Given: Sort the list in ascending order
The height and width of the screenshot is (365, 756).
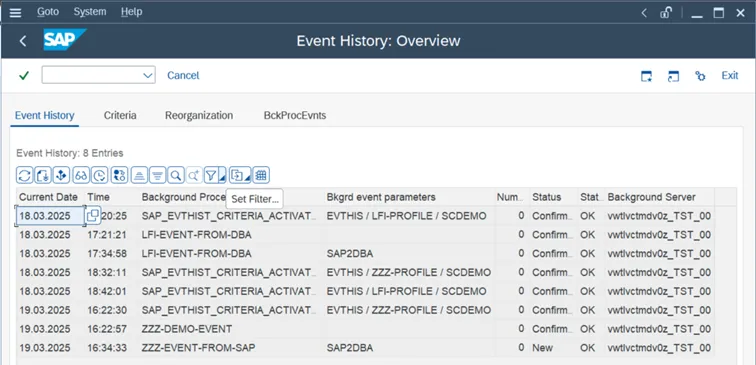Looking at the screenshot, I should [139, 176].
